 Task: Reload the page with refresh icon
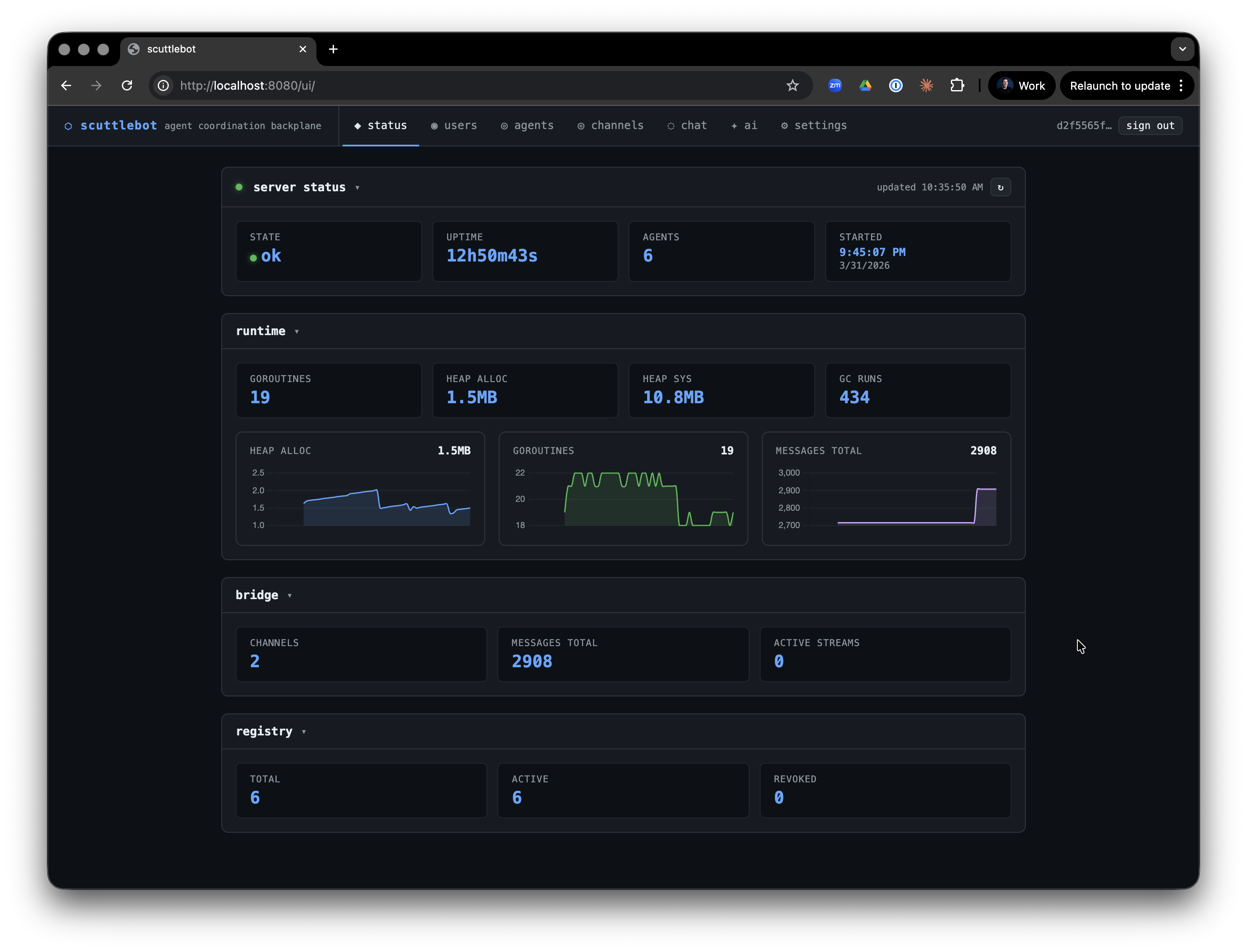(127, 85)
